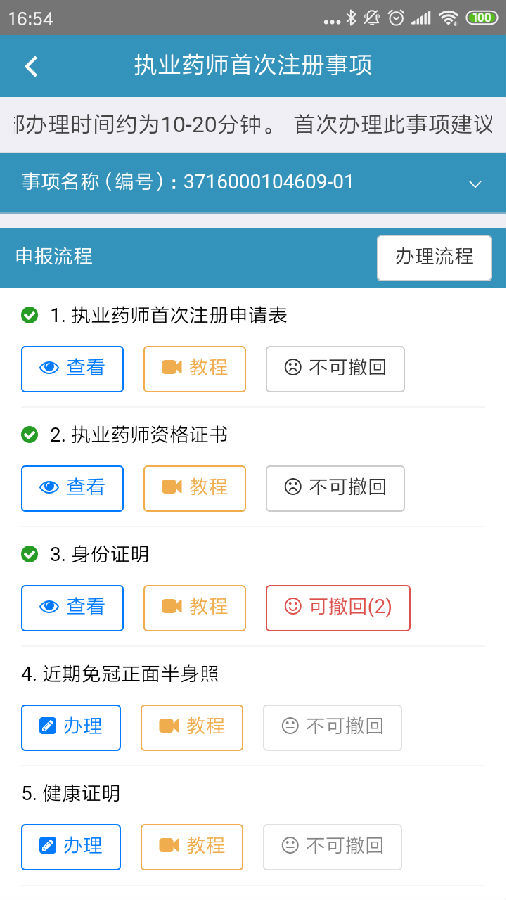Start 办理 for 近期免冠正面半身照
The height and width of the screenshot is (900, 506).
point(71,727)
